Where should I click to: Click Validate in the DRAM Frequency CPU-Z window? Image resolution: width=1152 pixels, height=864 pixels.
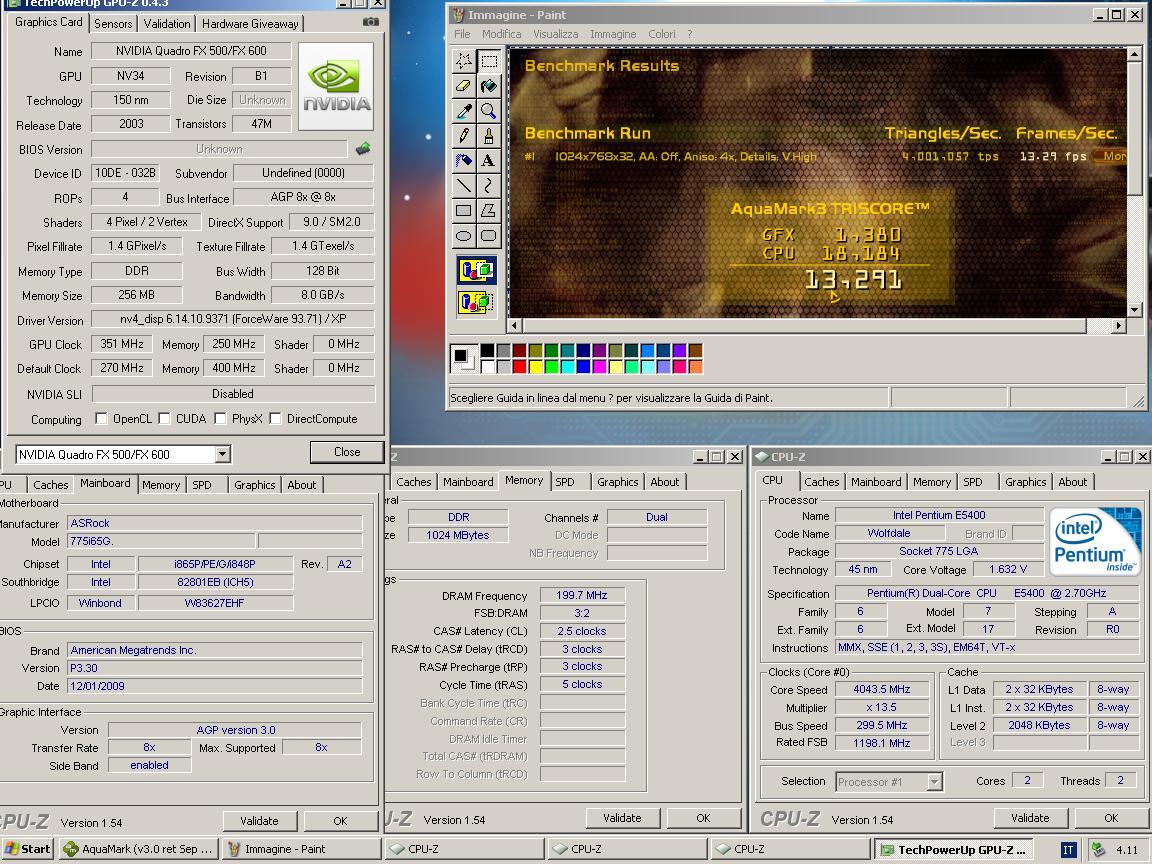click(x=622, y=818)
